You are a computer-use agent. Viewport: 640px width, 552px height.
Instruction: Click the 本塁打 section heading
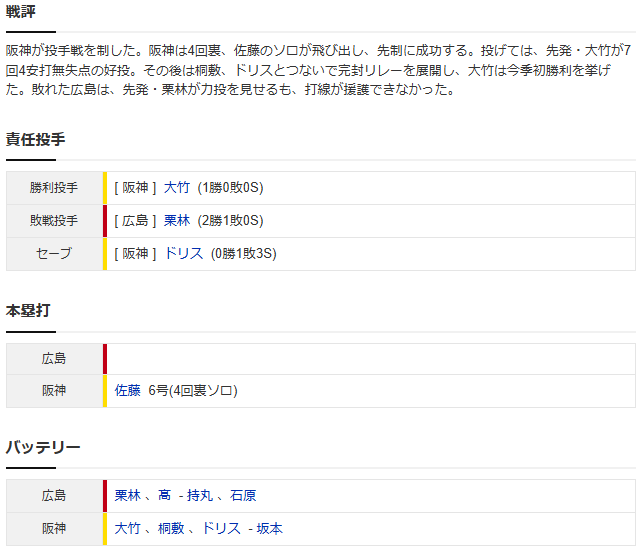pos(28,311)
